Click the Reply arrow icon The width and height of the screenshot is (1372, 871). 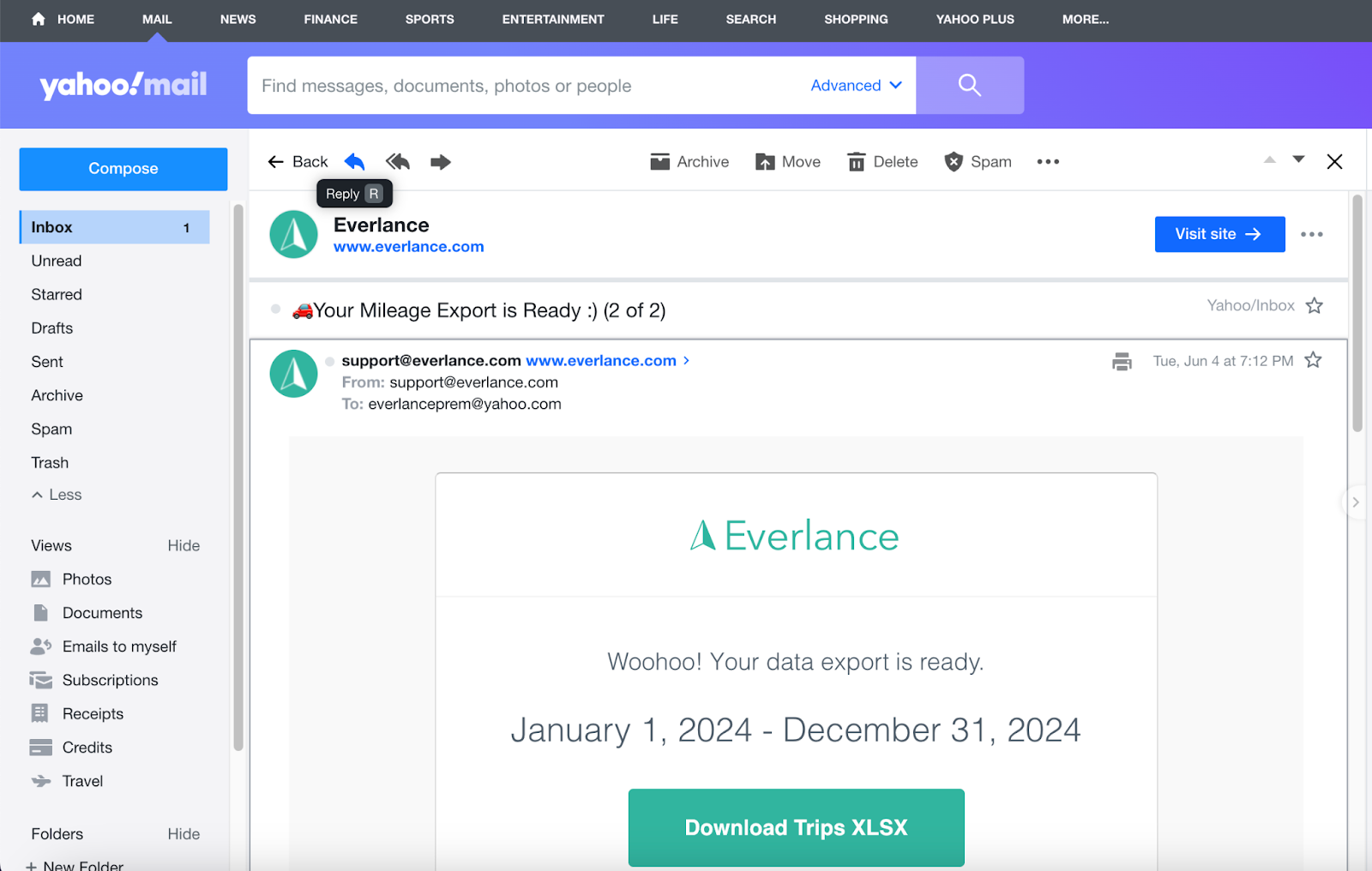354,162
